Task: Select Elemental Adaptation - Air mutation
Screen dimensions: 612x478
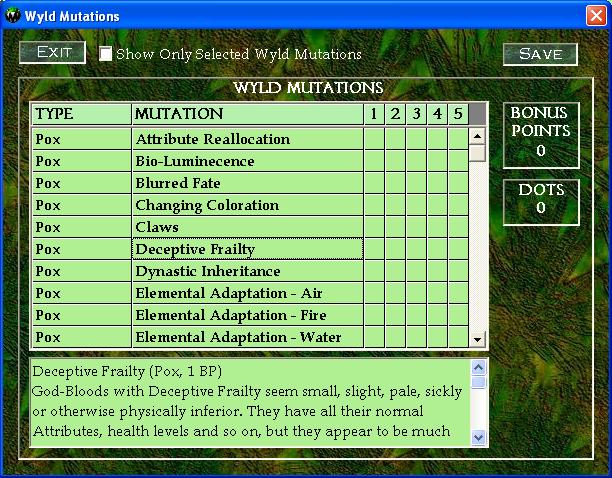Action: 248,293
